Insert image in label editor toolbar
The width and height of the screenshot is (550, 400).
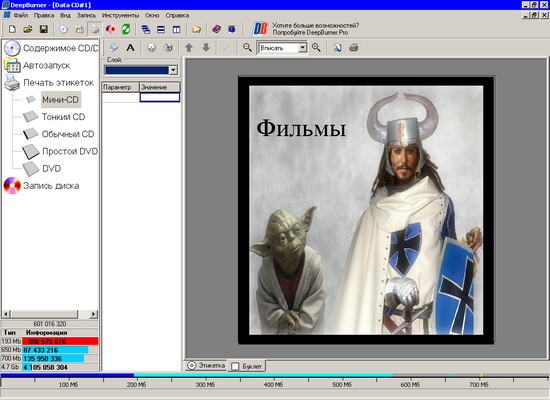point(114,47)
